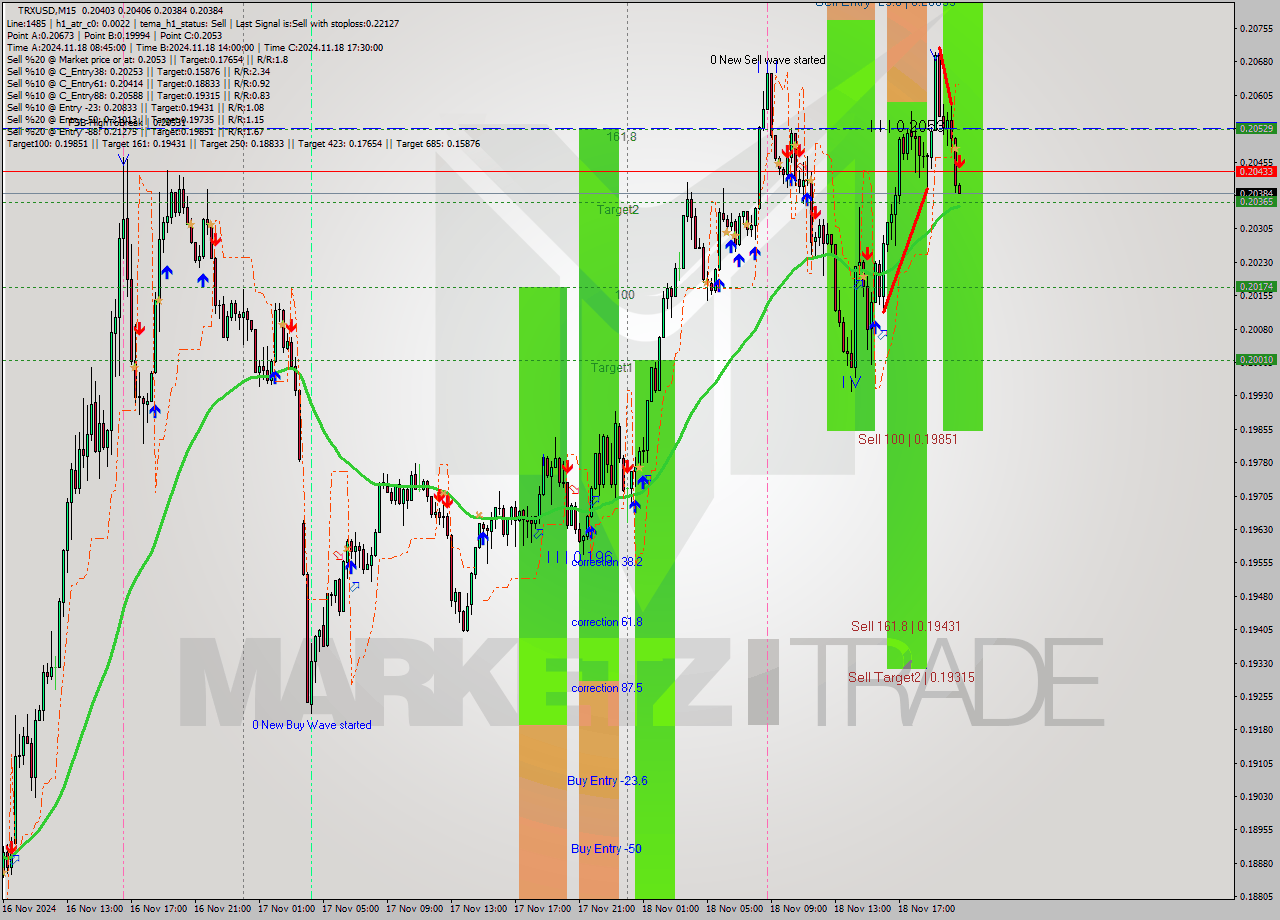The image size is (1280, 920).
Task: Click the '18 Nov 05:00' time axis label
Action: tap(733, 909)
